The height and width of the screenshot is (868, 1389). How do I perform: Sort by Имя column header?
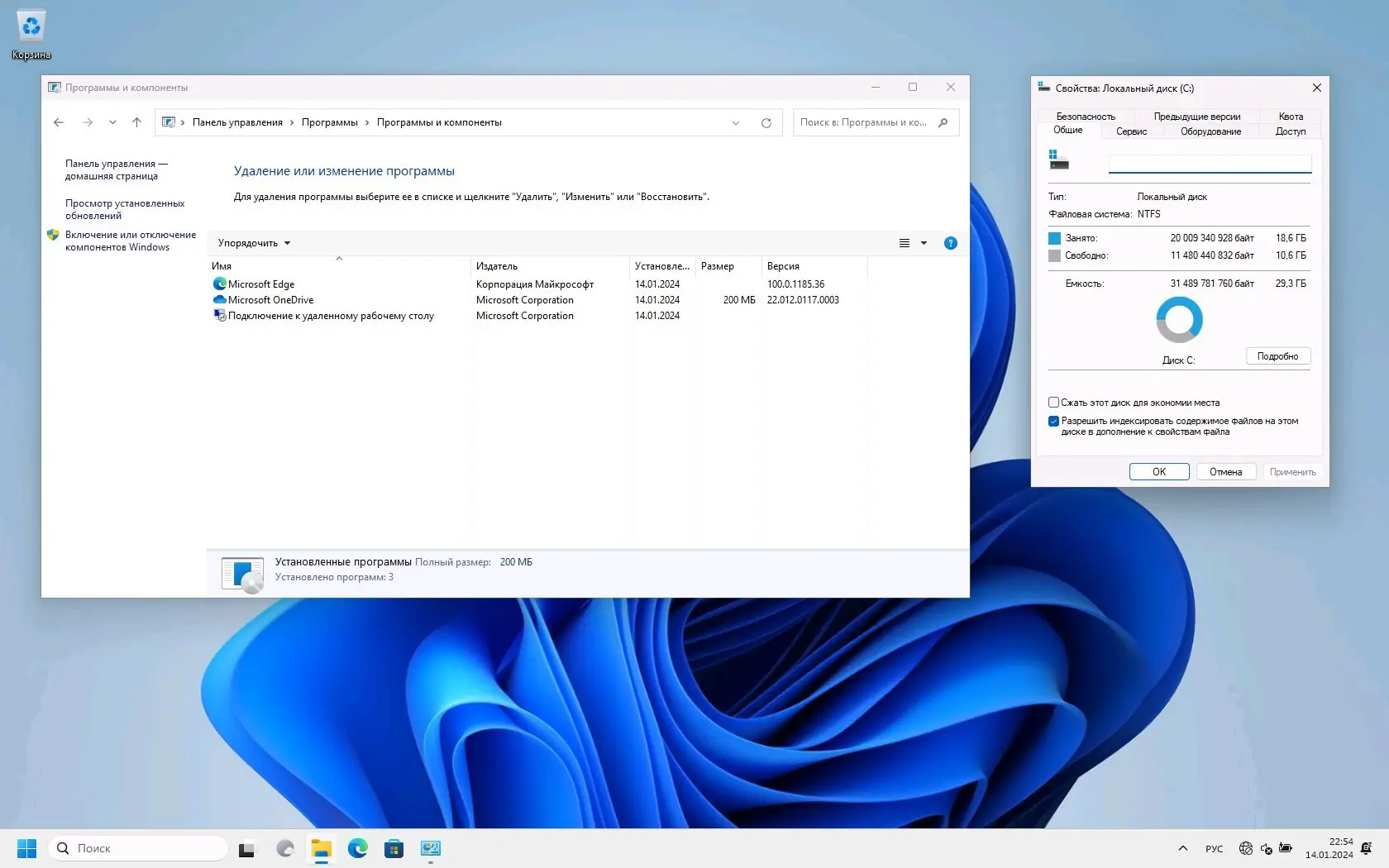point(339,266)
